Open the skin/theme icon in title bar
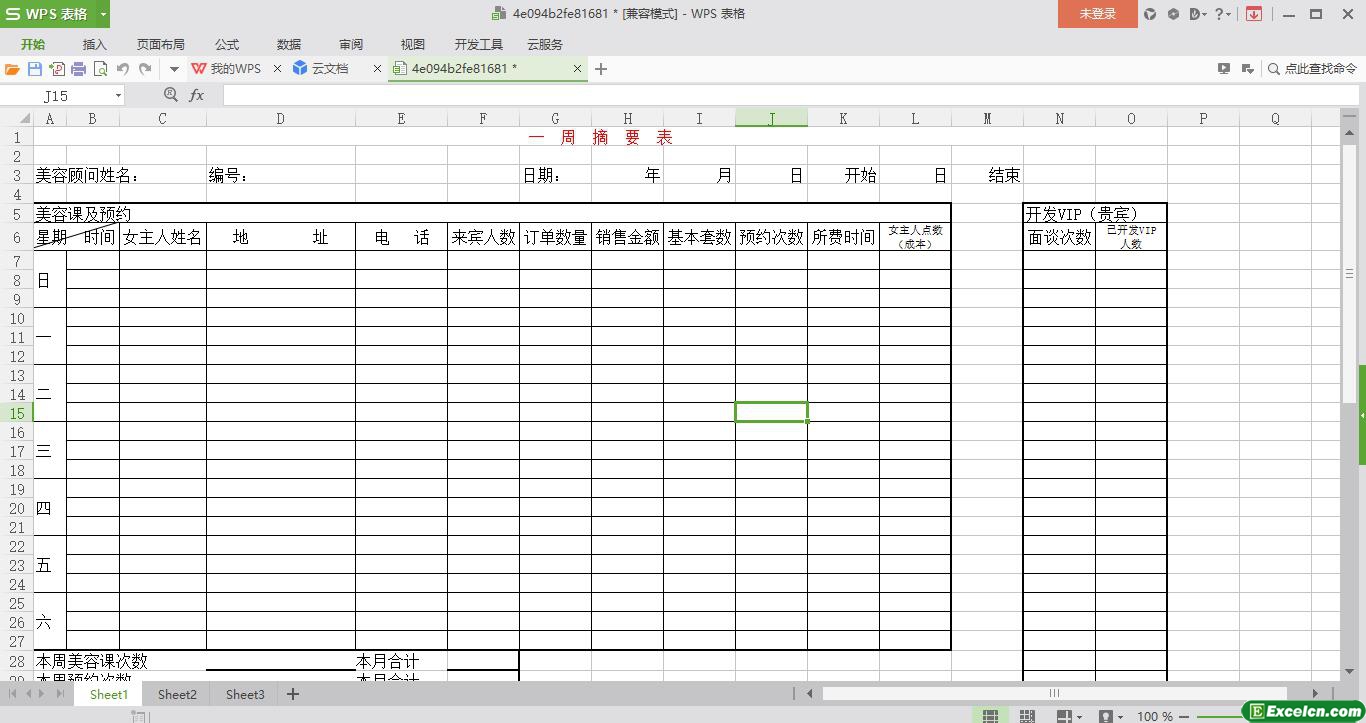Viewport: 1366px width, 723px height. (1150, 14)
